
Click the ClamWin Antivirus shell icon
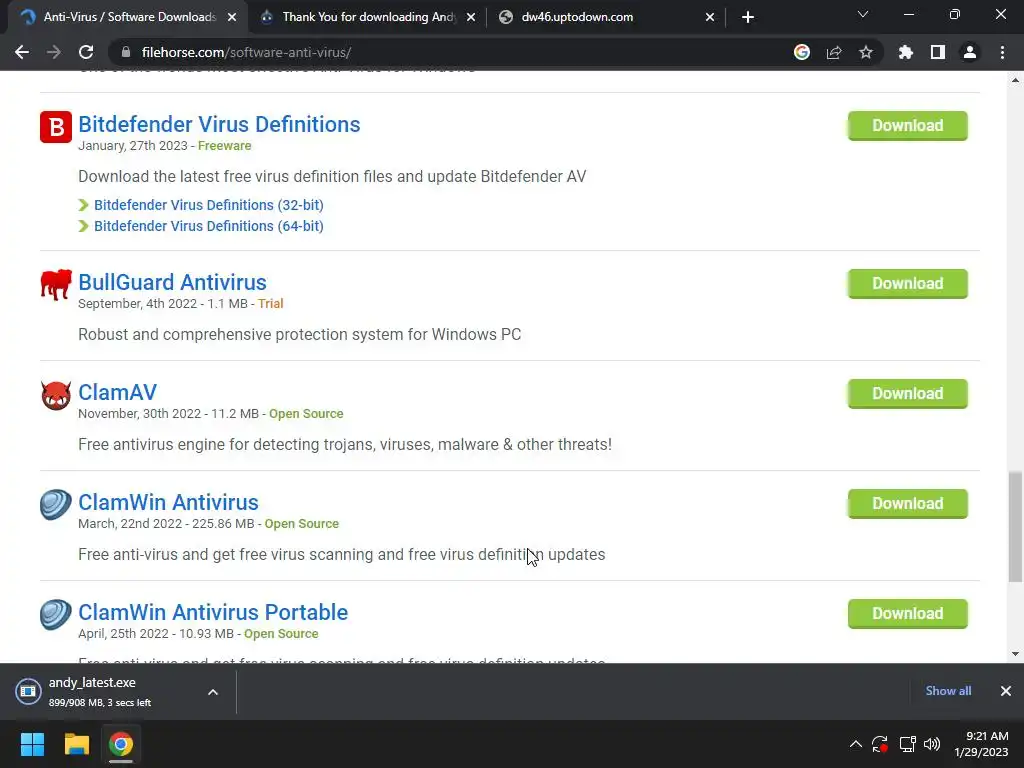pos(56,505)
